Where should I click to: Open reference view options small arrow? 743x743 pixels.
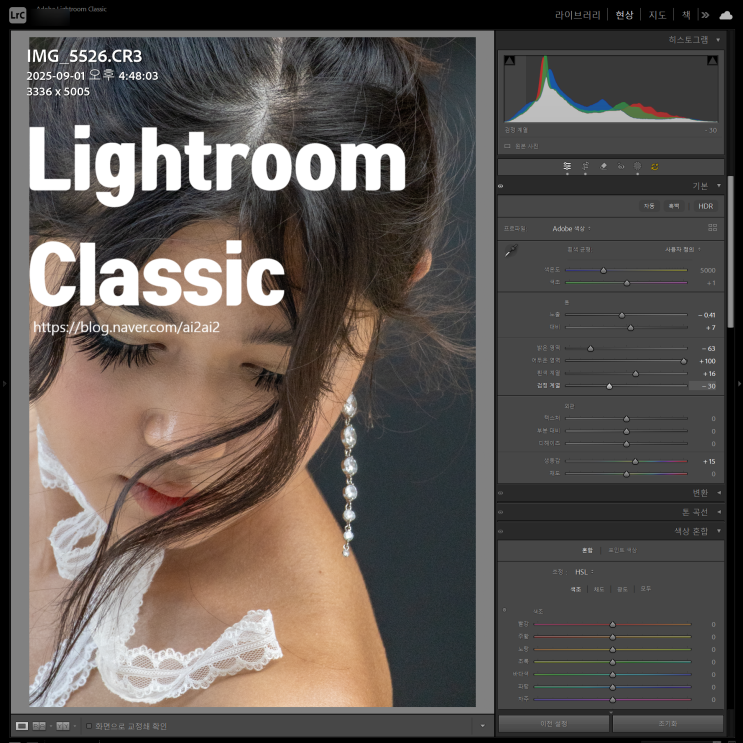50,726
